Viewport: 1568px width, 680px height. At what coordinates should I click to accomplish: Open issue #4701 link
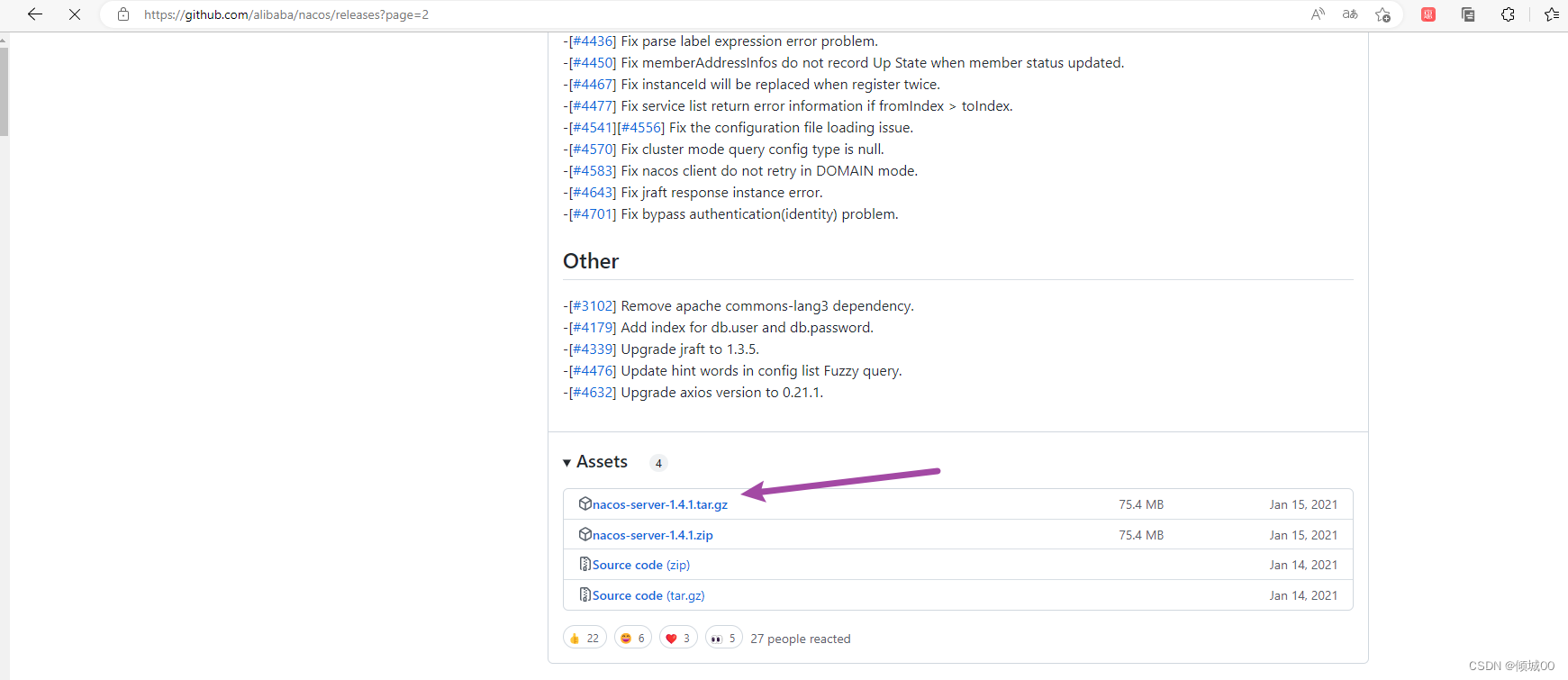(x=593, y=214)
